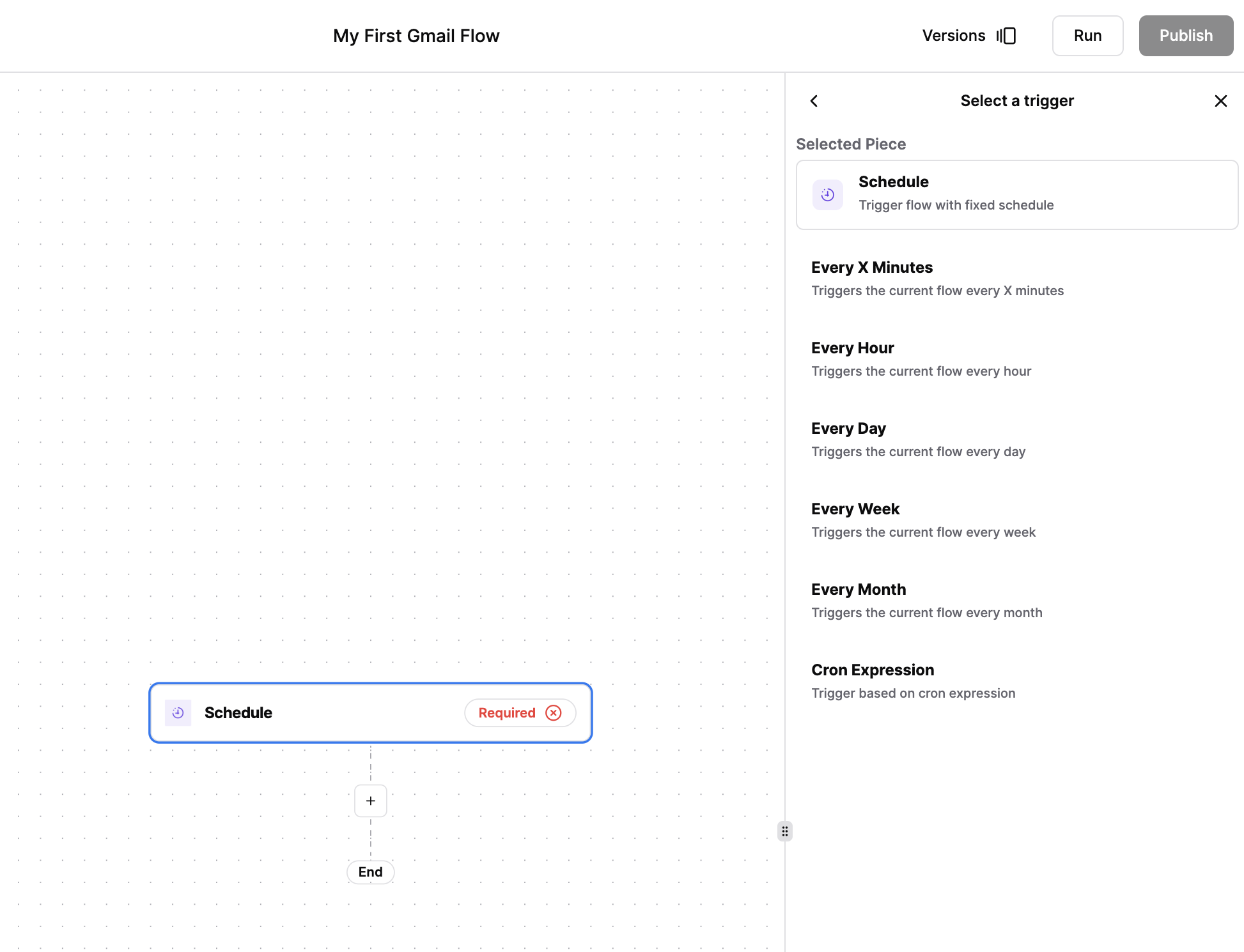Click the Schedule clock icon in Selected Piece
The height and width of the screenshot is (952, 1244).
coord(827,195)
